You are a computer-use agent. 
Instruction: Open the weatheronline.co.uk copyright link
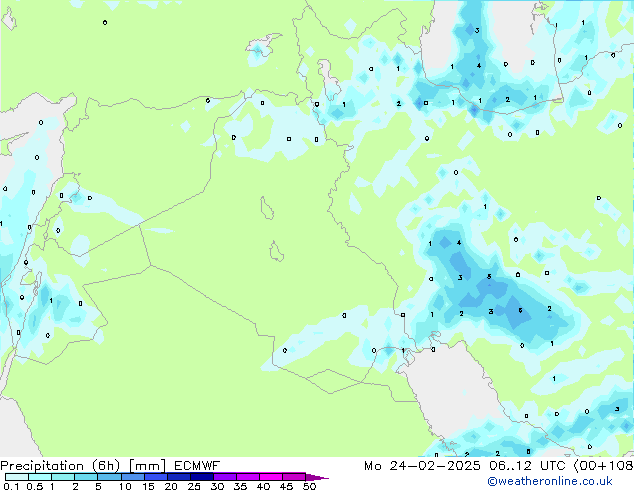[x=550, y=481]
